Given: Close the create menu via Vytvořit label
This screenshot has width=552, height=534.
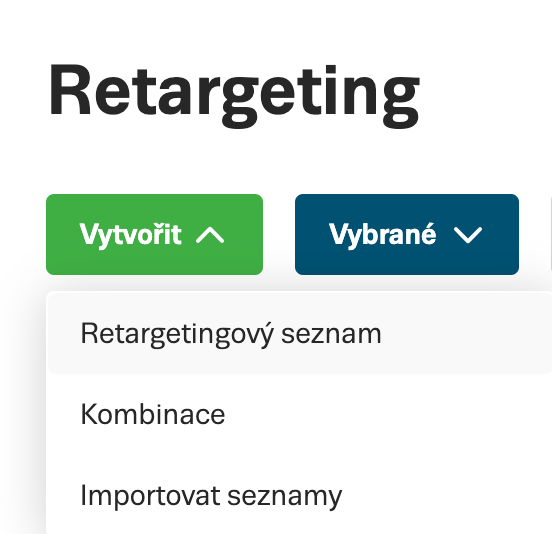Looking at the screenshot, I should (131, 235).
